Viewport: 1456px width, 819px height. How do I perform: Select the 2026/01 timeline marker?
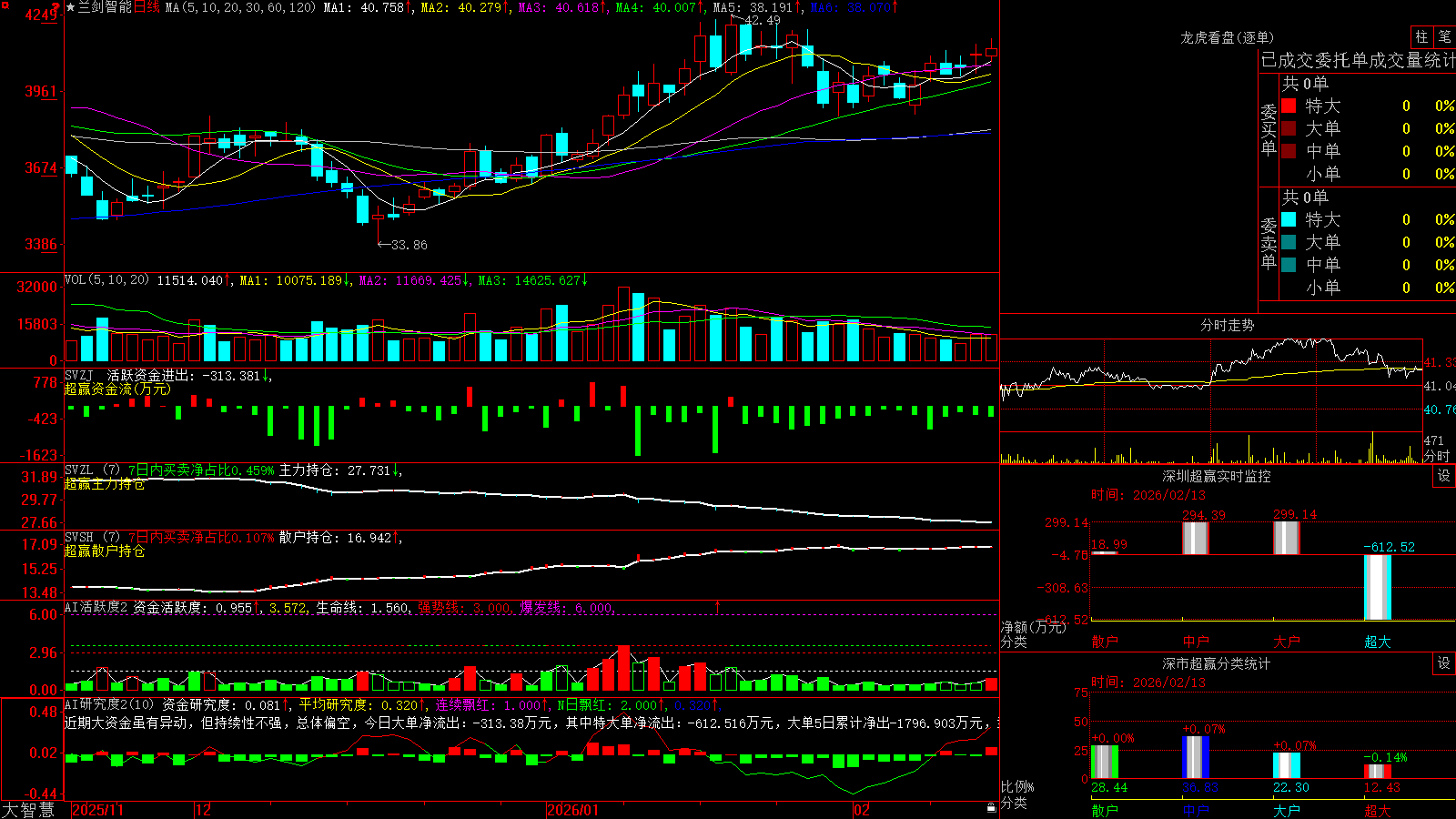click(573, 810)
